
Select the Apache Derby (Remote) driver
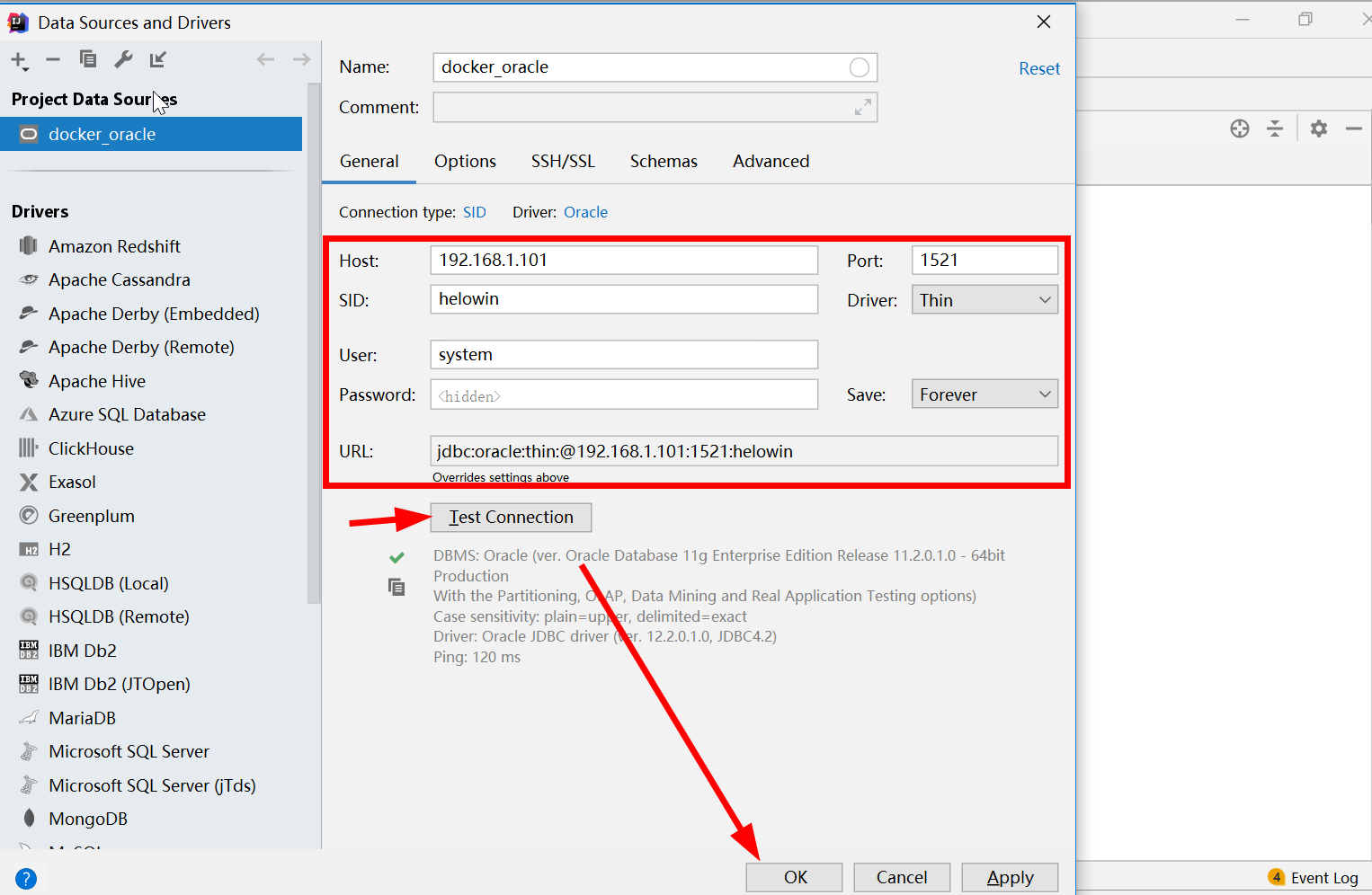click(x=141, y=348)
